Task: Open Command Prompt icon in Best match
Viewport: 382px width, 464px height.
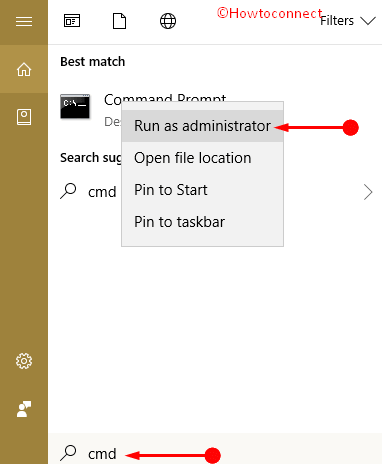Action: point(75,107)
